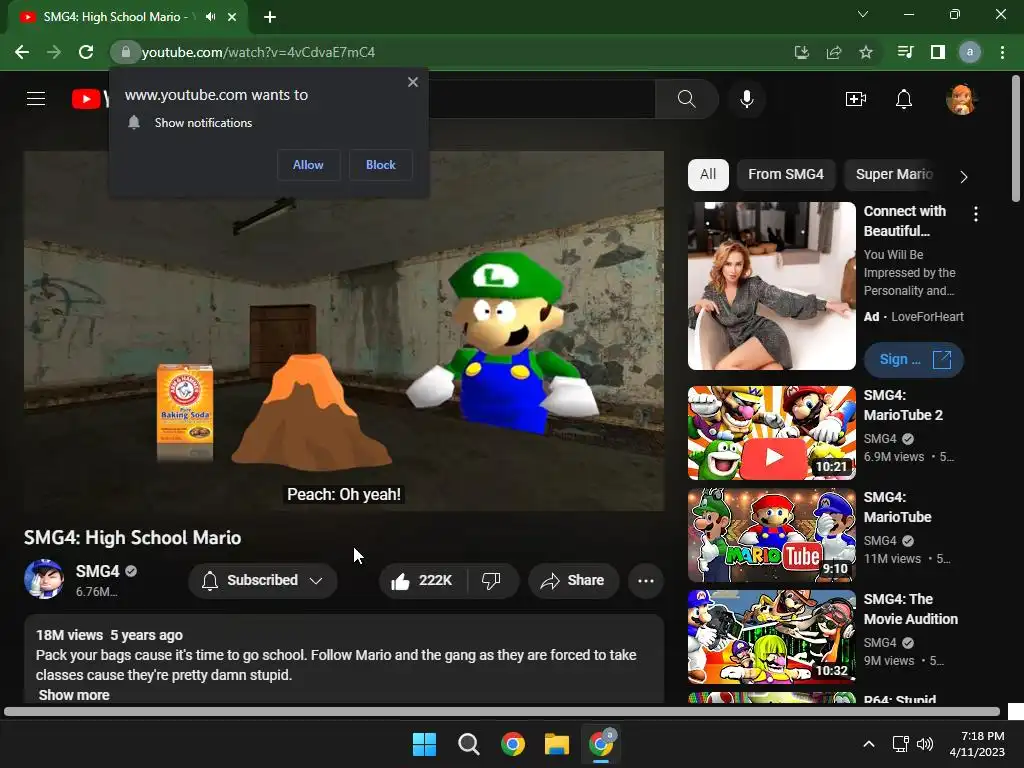Open the Windows Start menu
This screenshot has height=768, width=1024.
(x=424, y=744)
